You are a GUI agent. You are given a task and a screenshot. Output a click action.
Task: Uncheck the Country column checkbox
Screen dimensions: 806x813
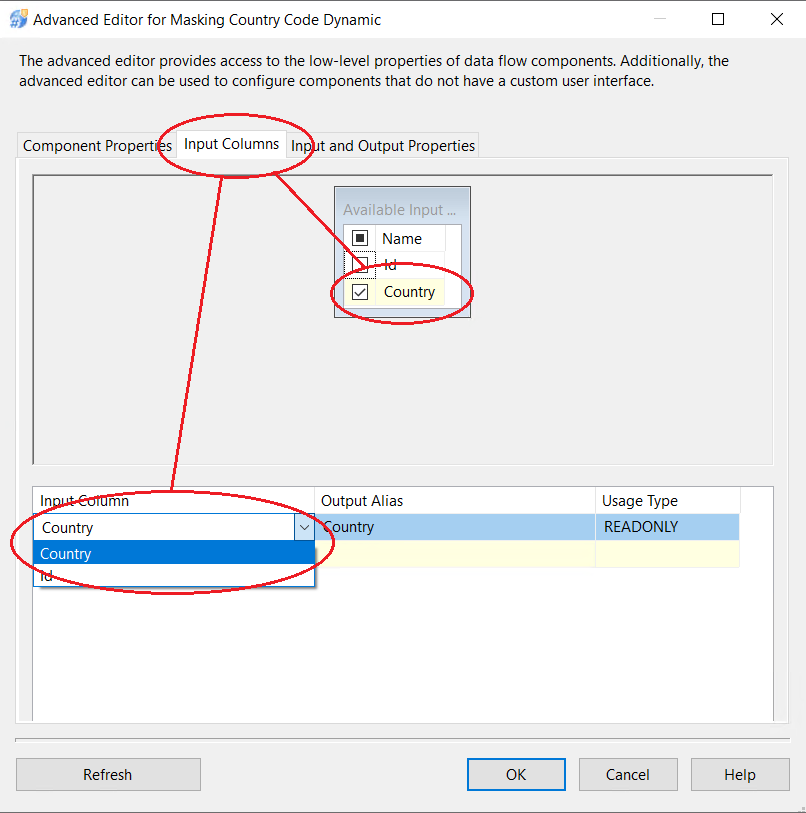click(360, 292)
